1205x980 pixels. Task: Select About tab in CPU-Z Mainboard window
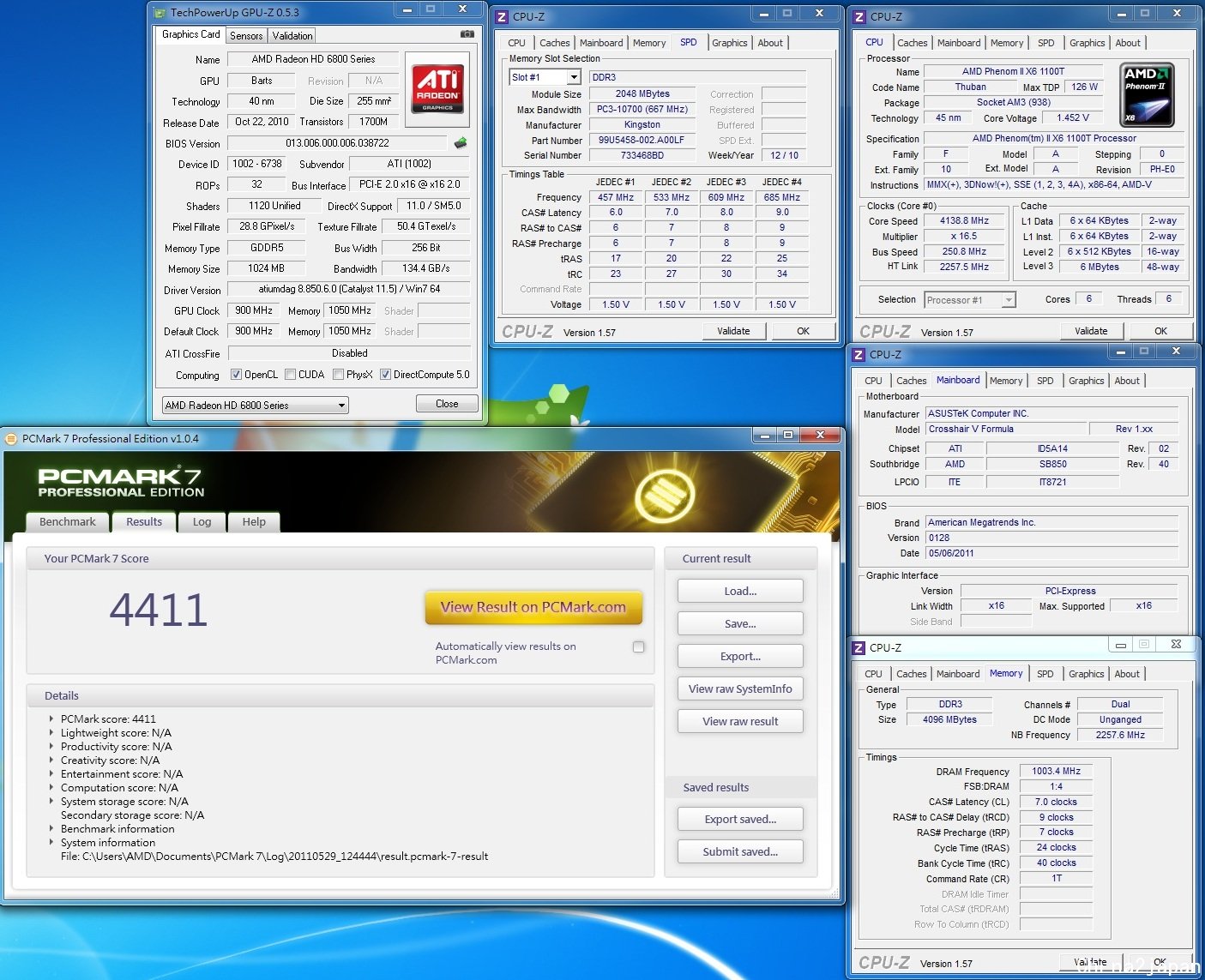(1127, 380)
